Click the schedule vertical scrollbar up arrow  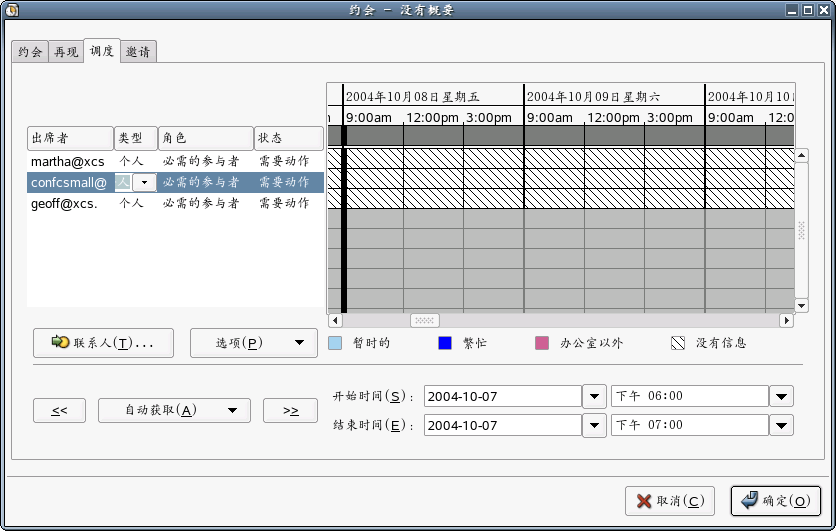click(801, 156)
